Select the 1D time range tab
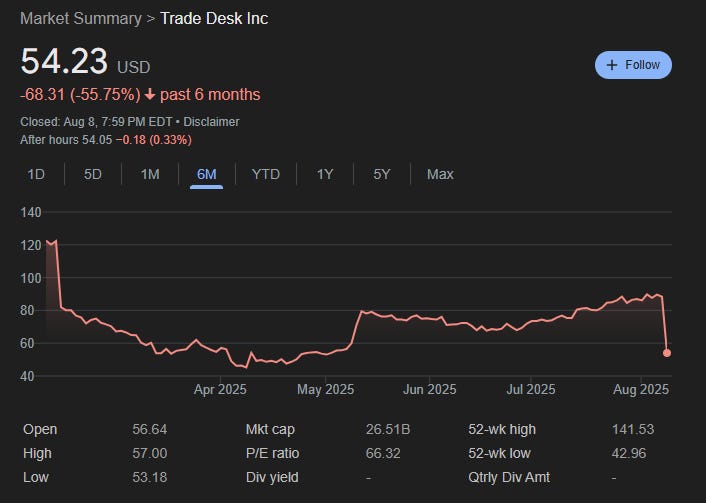The image size is (706, 503). (x=36, y=174)
